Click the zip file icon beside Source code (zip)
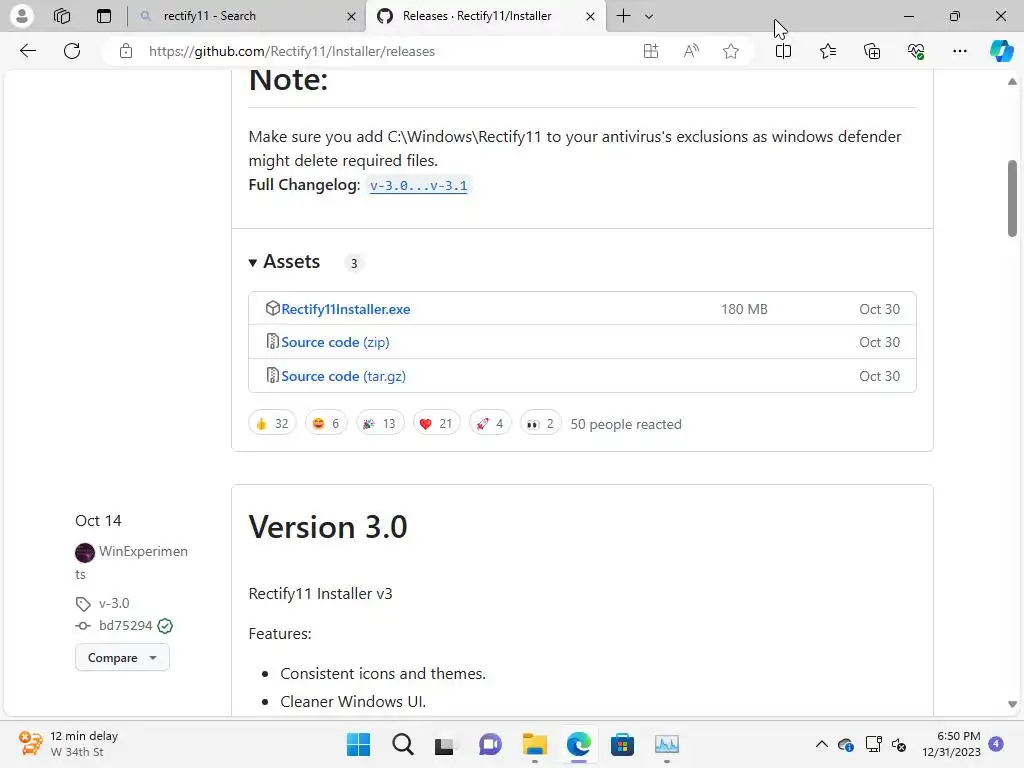Screen dimensions: 1024x768 click(x=272, y=342)
